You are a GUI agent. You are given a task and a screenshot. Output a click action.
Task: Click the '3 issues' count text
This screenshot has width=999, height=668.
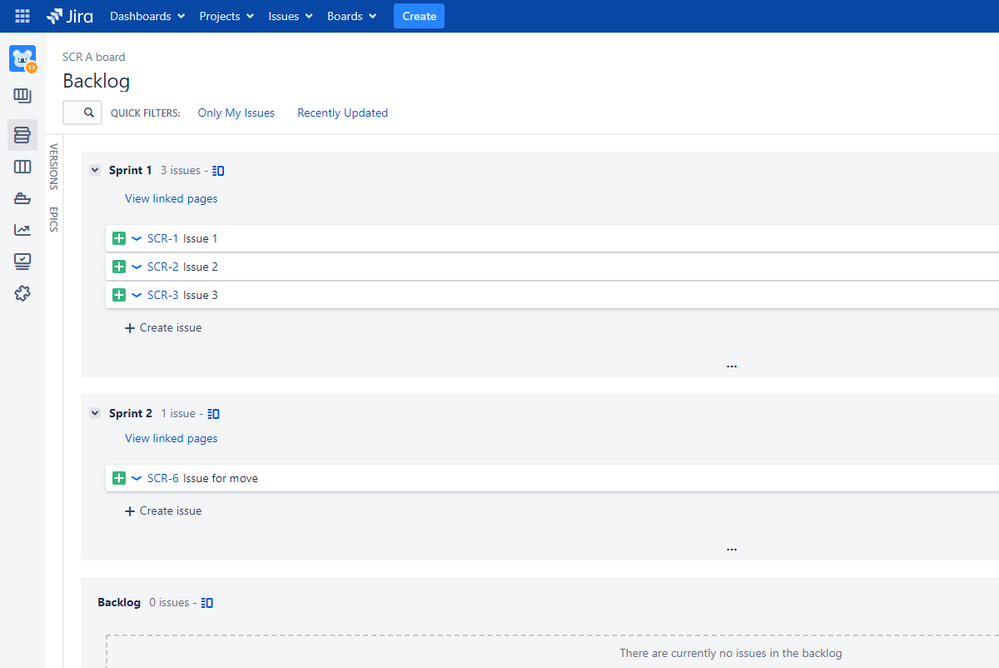click(180, 170)
